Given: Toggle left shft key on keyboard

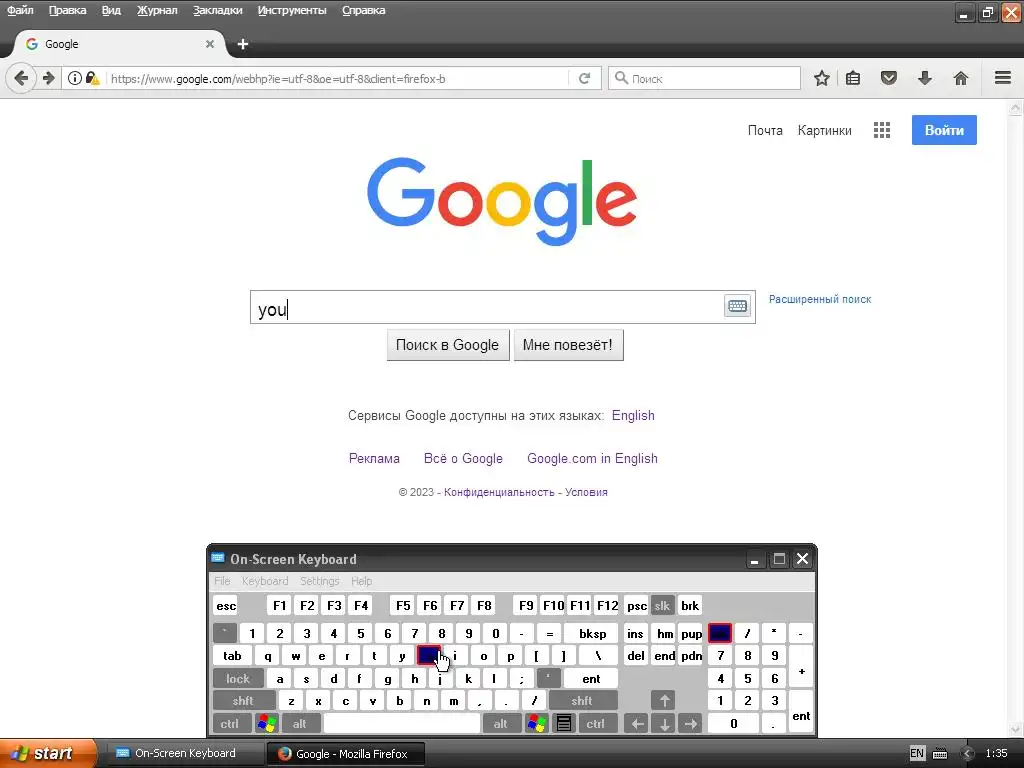Looking at the screenshot, I should point(243,701).
